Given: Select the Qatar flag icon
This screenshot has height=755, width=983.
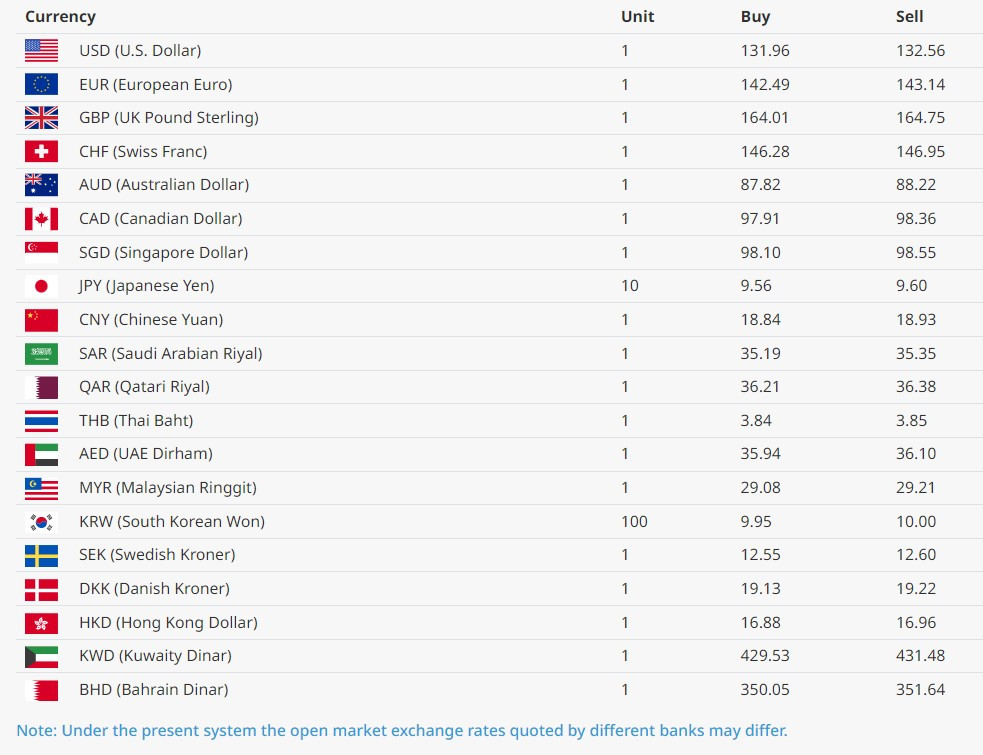Looking at the screenshot, I should (41, 388).
